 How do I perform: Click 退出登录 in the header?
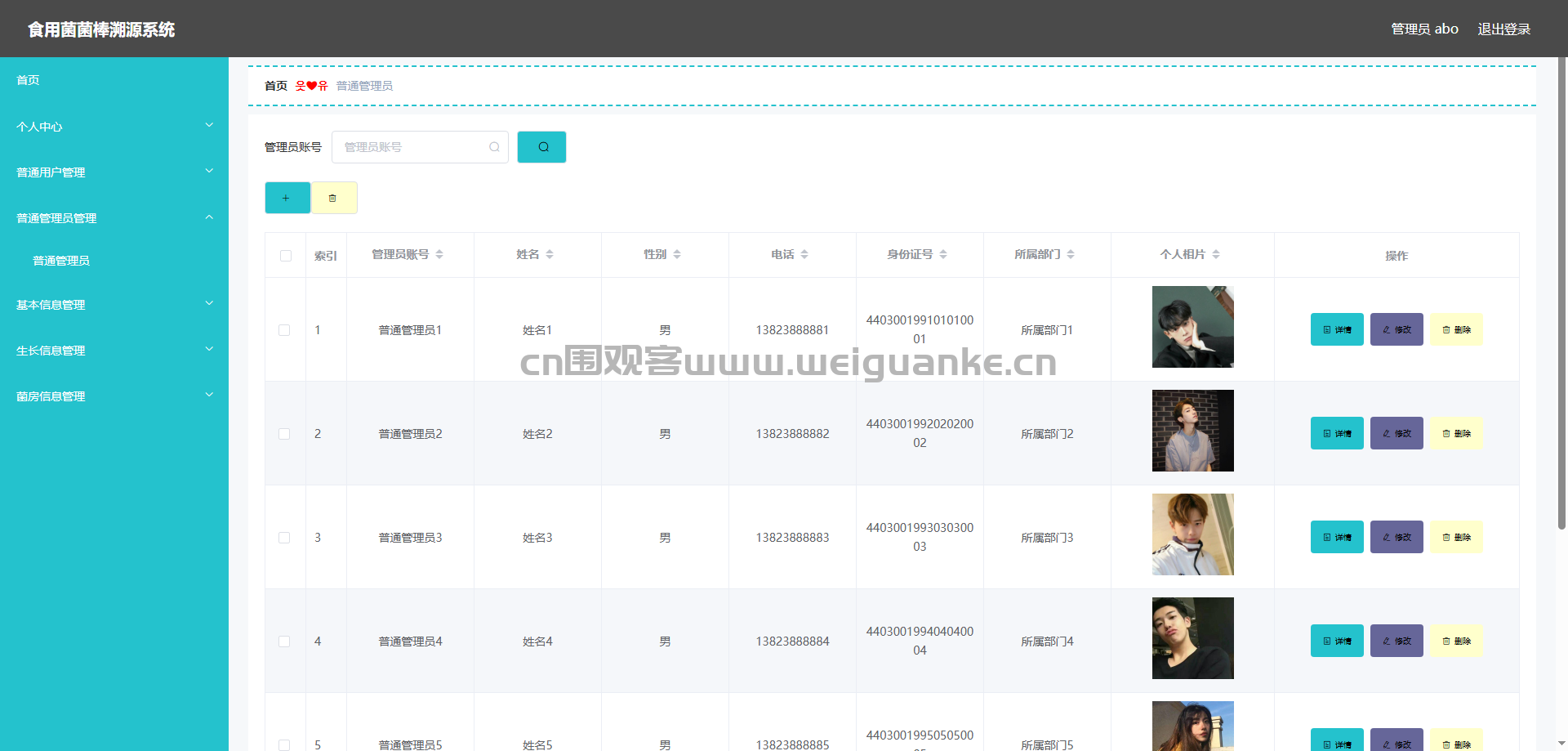[x=1504, y=29]
